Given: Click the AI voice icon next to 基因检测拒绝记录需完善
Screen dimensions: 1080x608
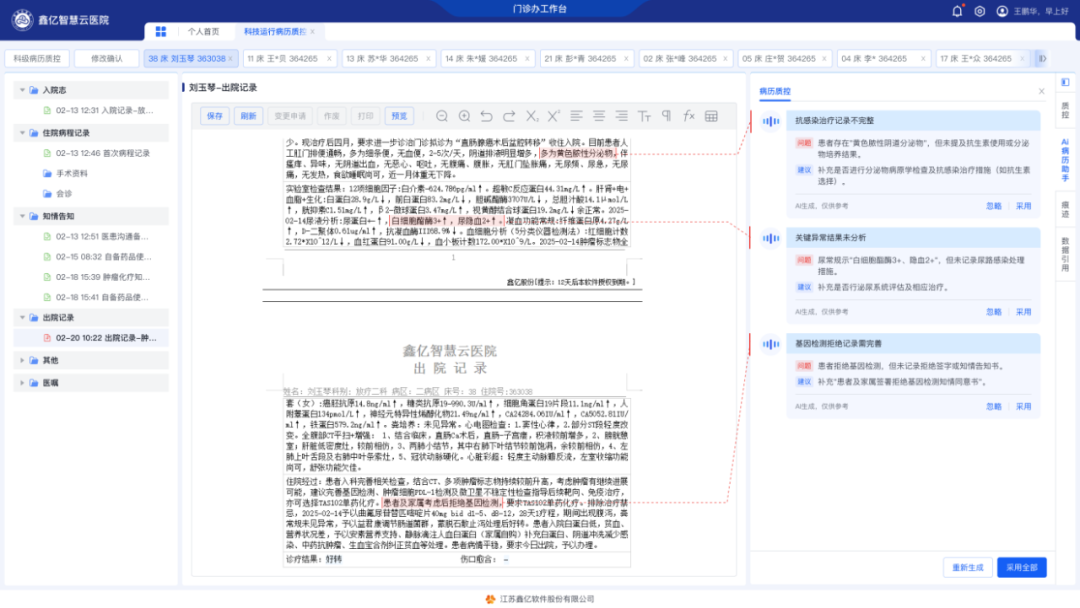Looking at the screenshot, I should pyautogui.click(x=771, y=344).
